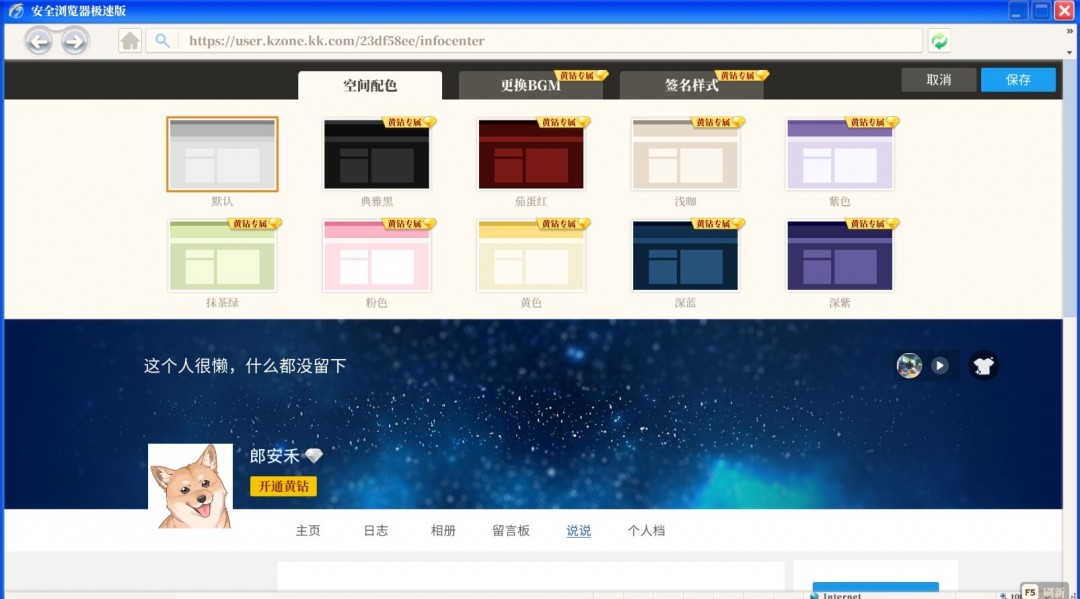Visit the 个人档 profile section
The image size is (1080, 599).
pyautogui.click(x=646, y=531)
